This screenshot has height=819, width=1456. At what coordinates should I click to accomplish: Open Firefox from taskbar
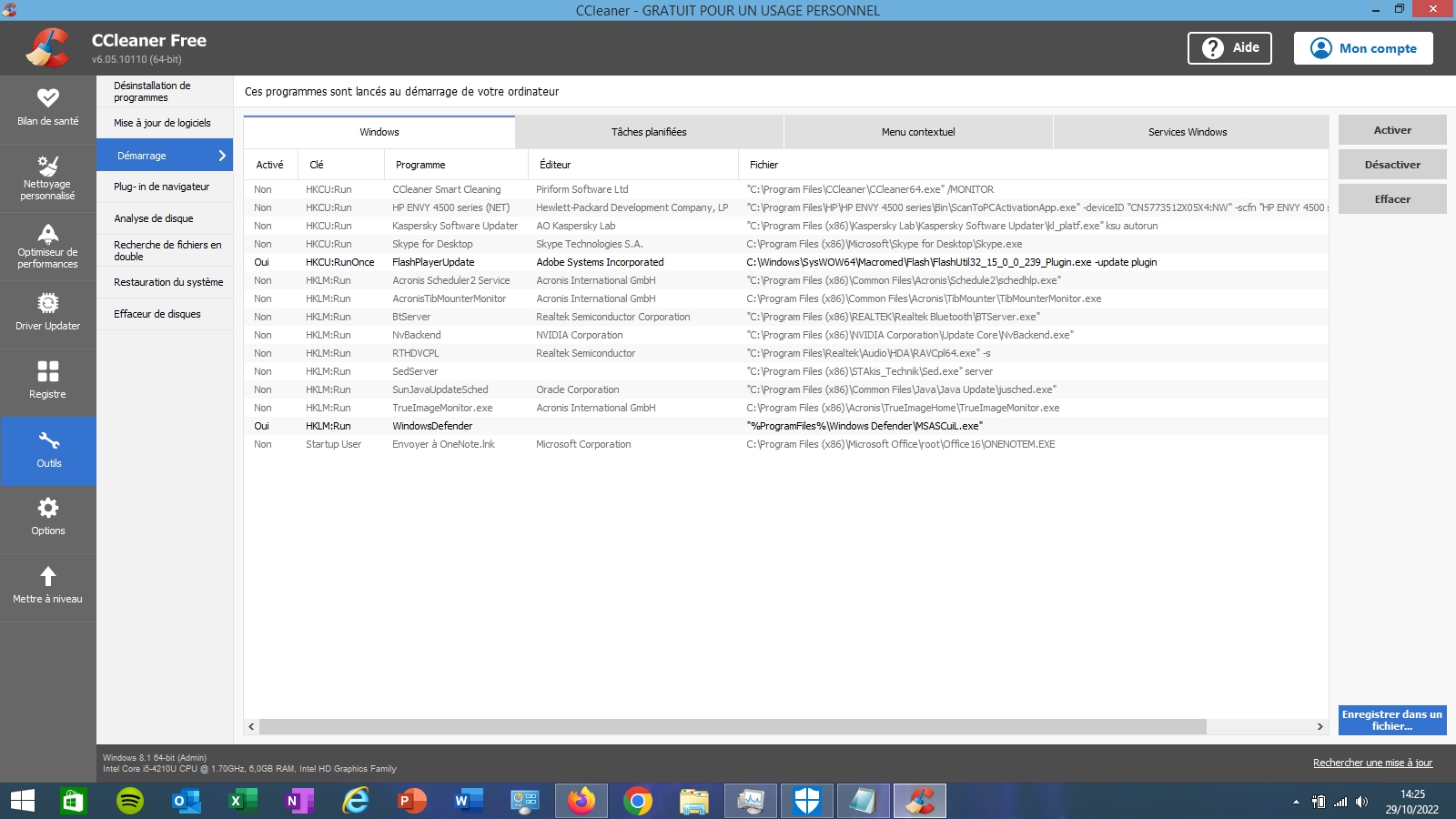click(581, 801)
